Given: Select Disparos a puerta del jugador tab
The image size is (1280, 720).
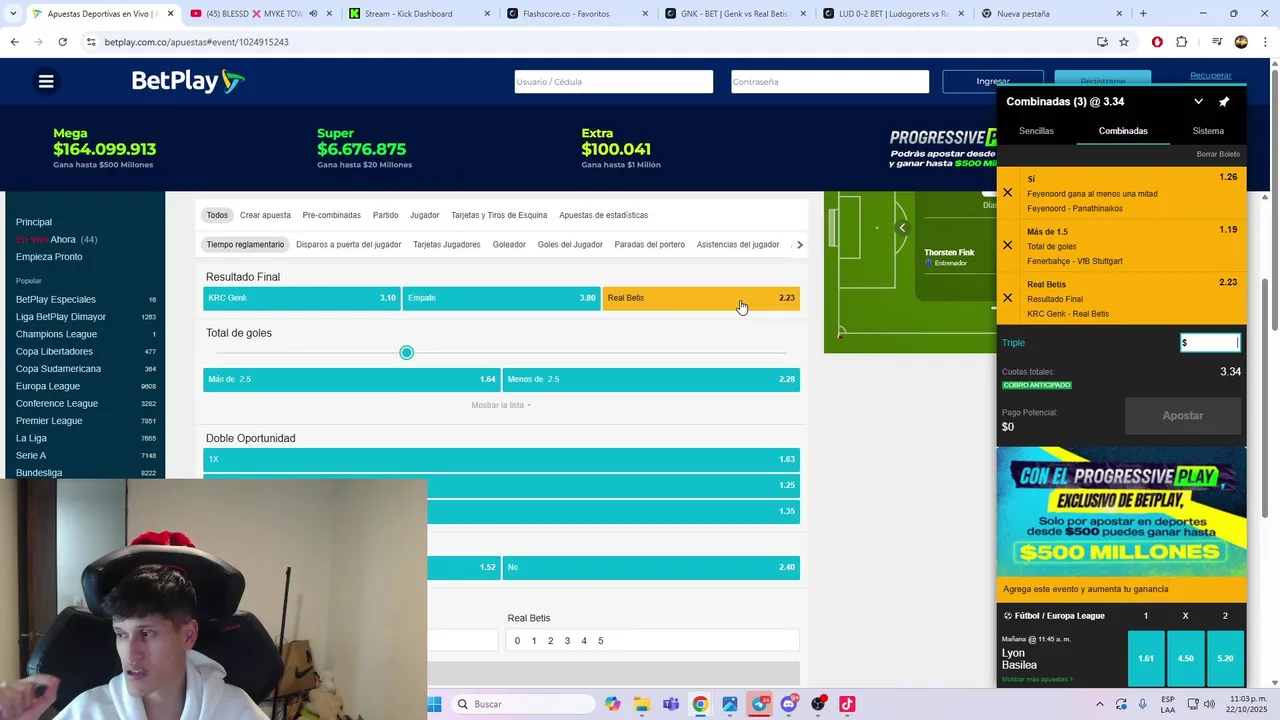Looking at the screenshot, I should pyautogui.click(x=349, y=244).
